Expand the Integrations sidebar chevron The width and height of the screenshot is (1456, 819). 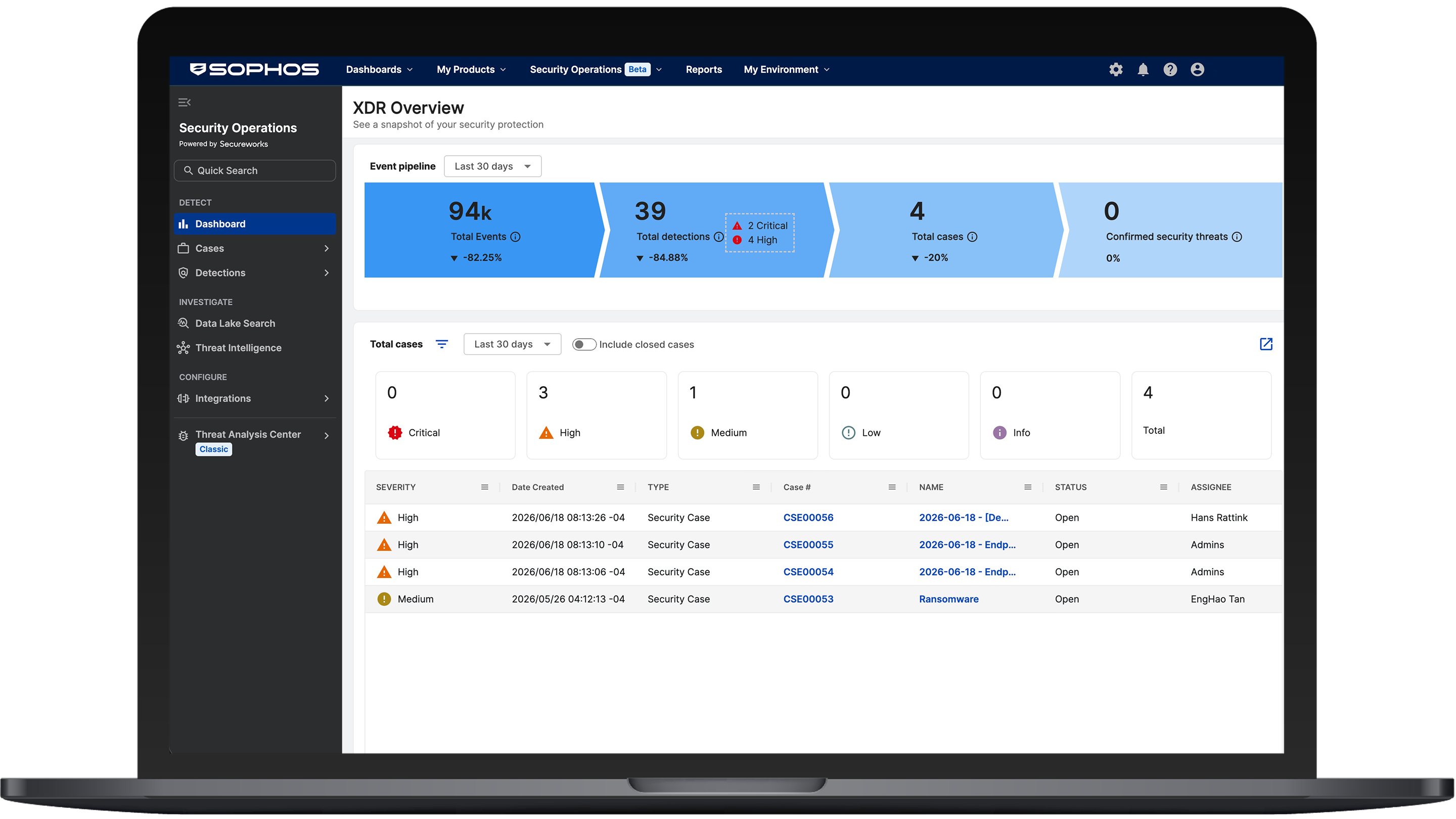click(326, 398)
